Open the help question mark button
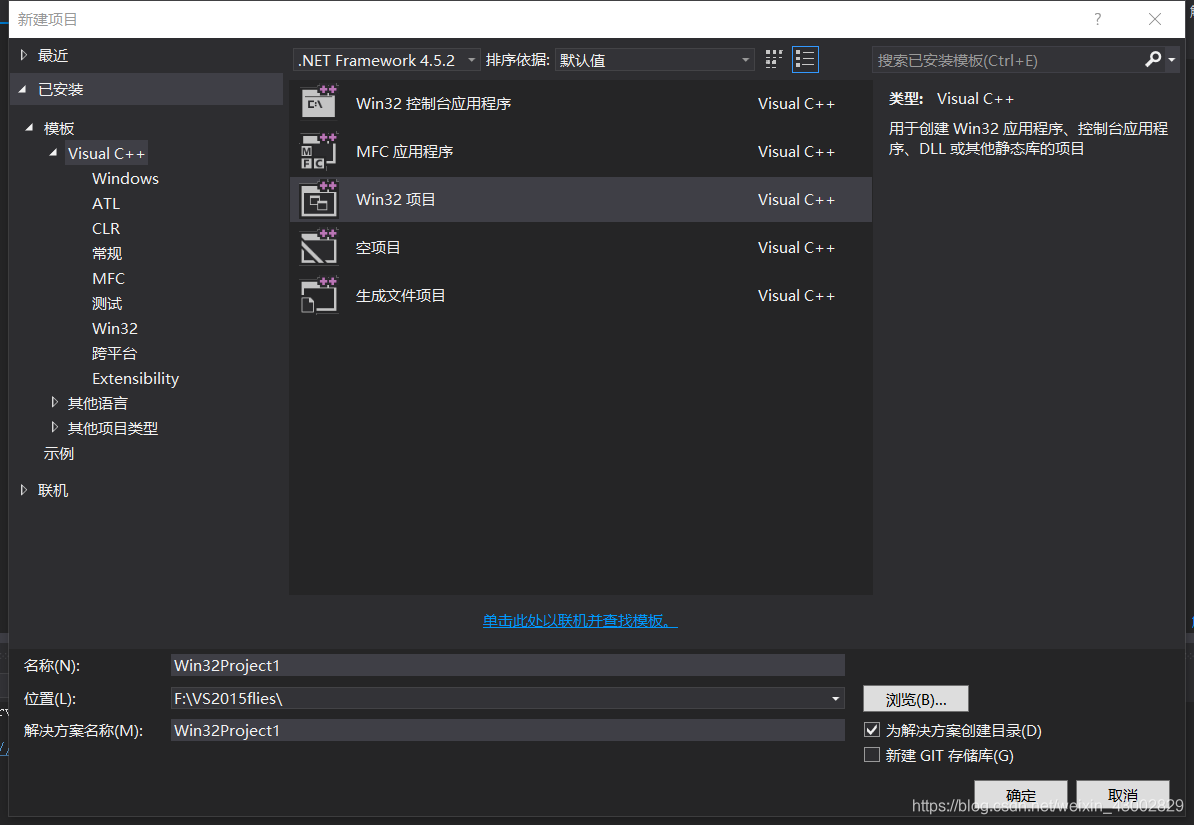This screenshot has height=825, width=1194. tap(1097, 19)
